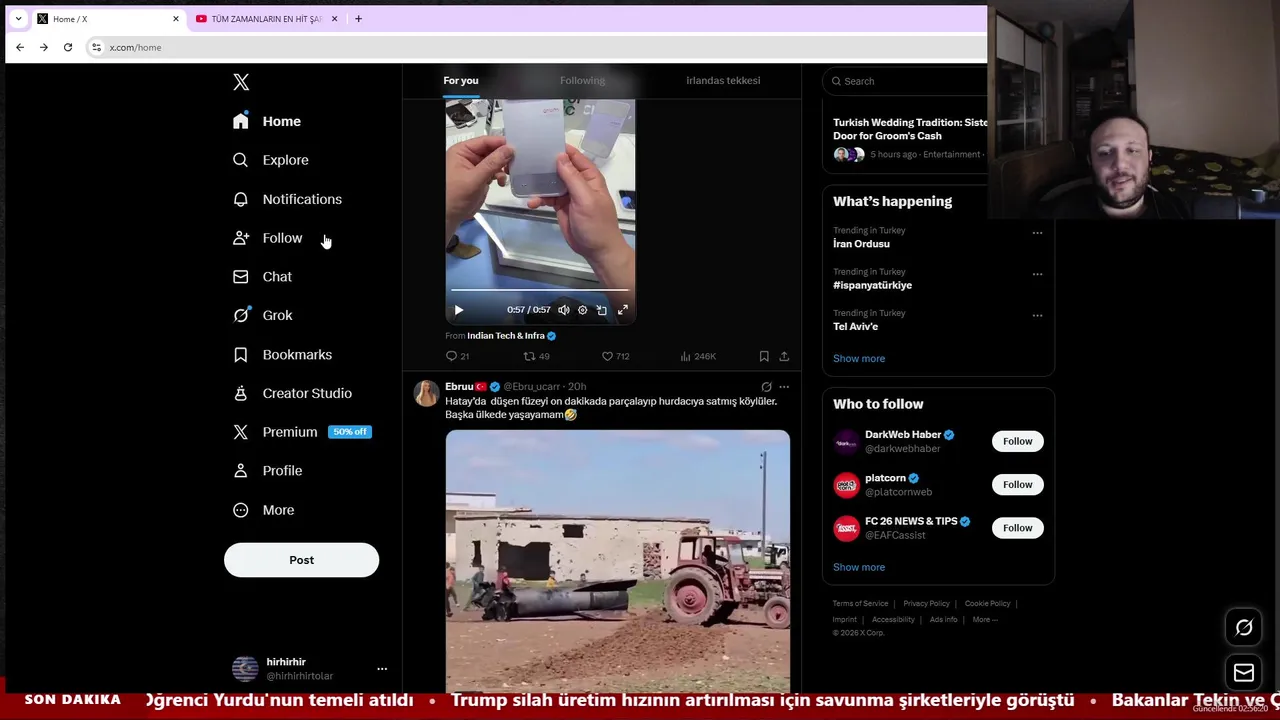This screenshot has width=1280, height=720.
Task: Click the Post button
Action: click(301, 560)
